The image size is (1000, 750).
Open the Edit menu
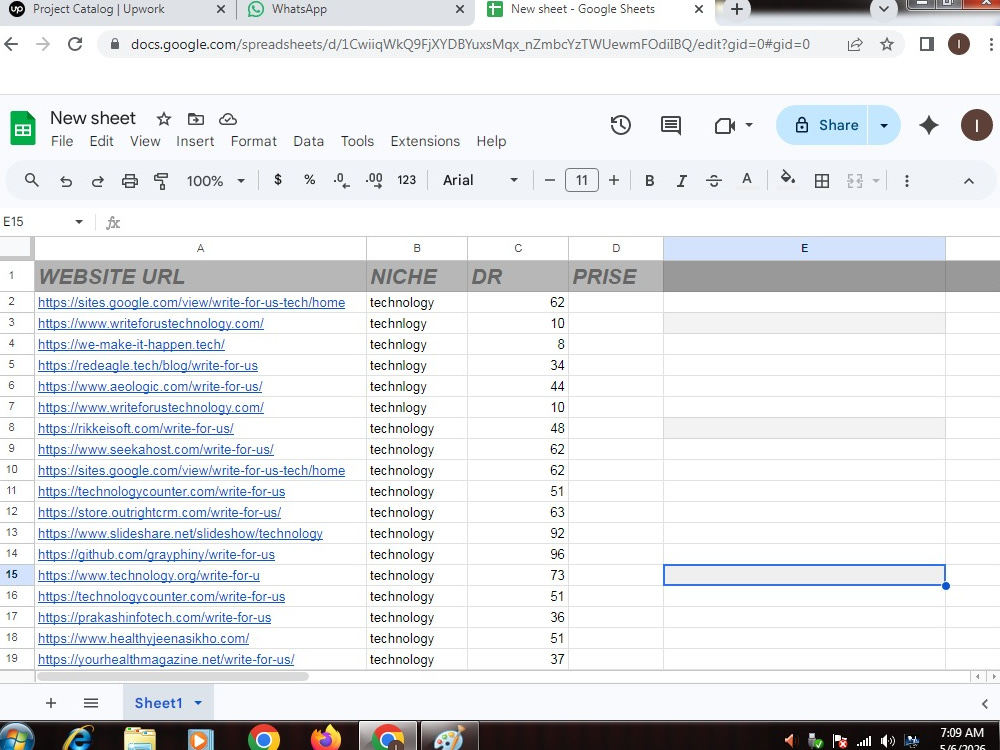click(101, 141)
